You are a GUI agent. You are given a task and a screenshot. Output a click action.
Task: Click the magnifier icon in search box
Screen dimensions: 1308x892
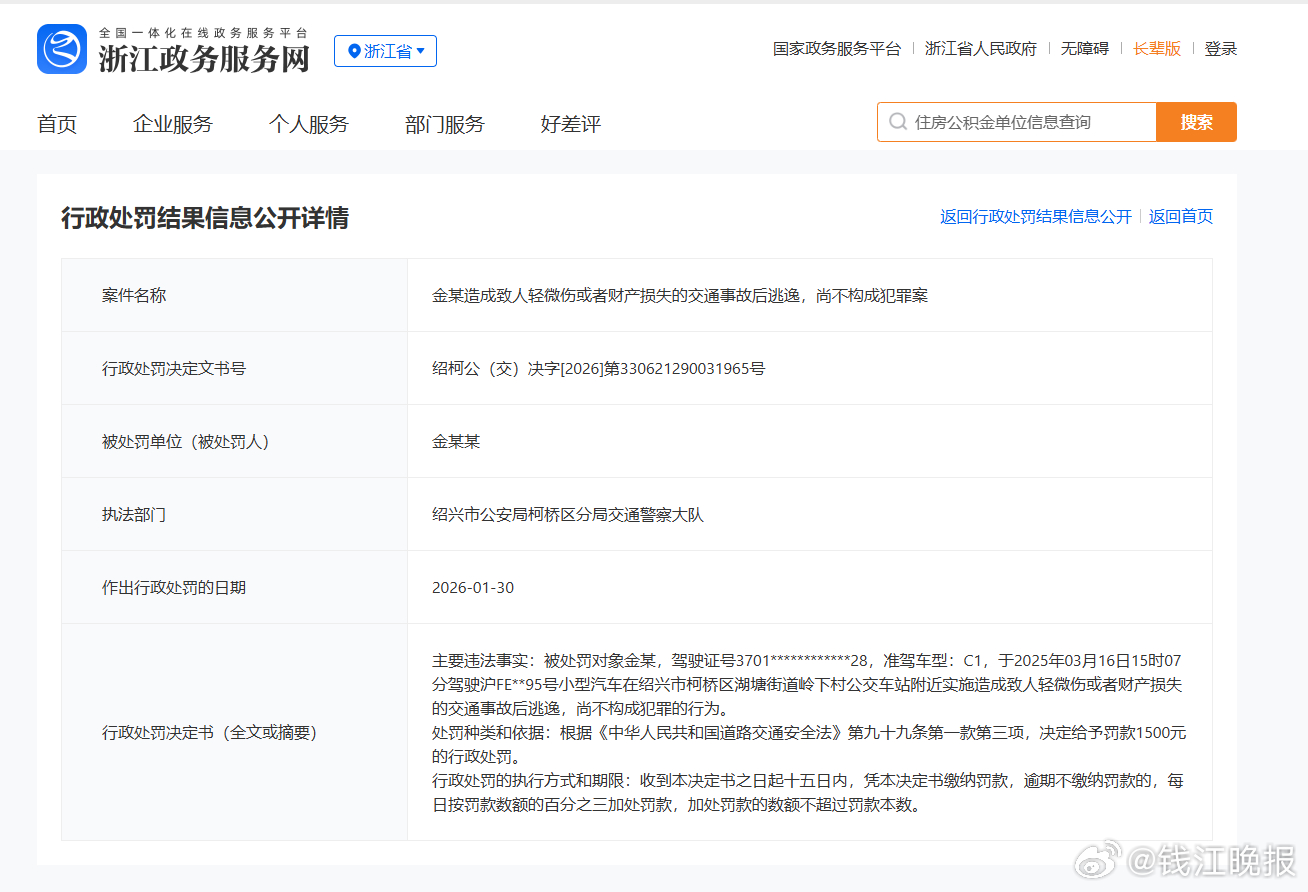click(x=897, y=122)
